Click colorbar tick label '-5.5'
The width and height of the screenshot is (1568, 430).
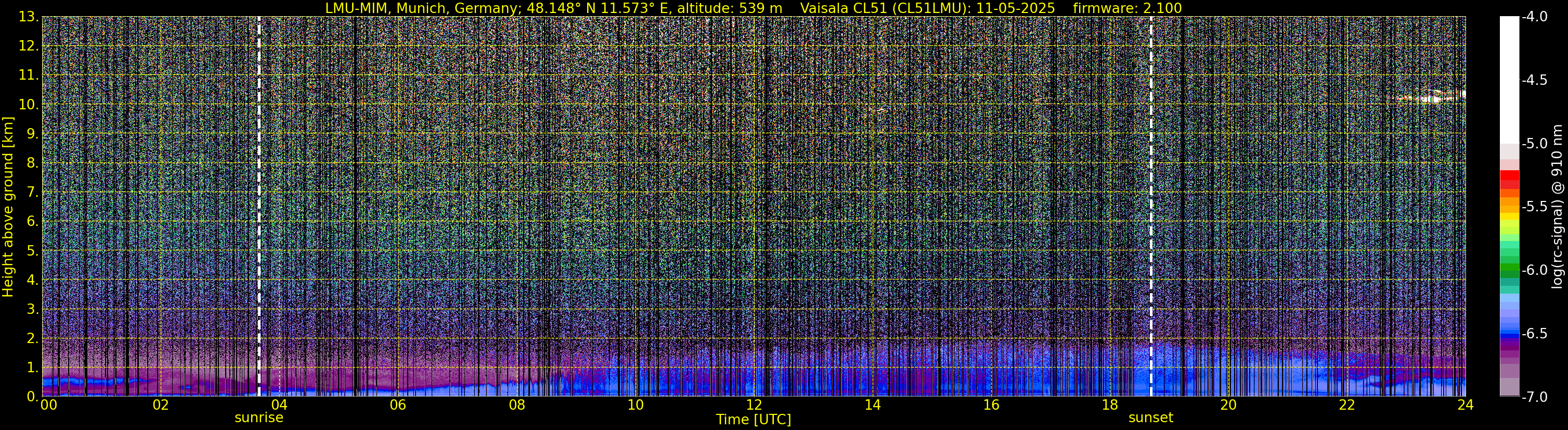tap(1535, 207)
